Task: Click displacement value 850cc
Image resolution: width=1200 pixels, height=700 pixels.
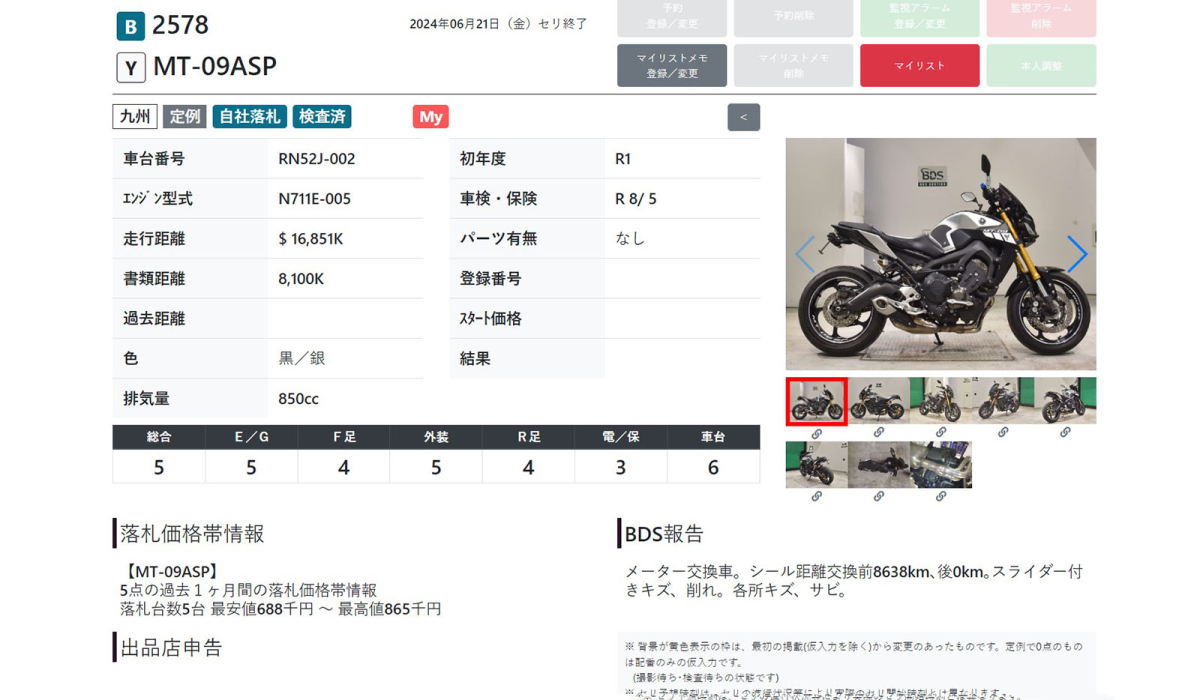Action: [299, 399]
